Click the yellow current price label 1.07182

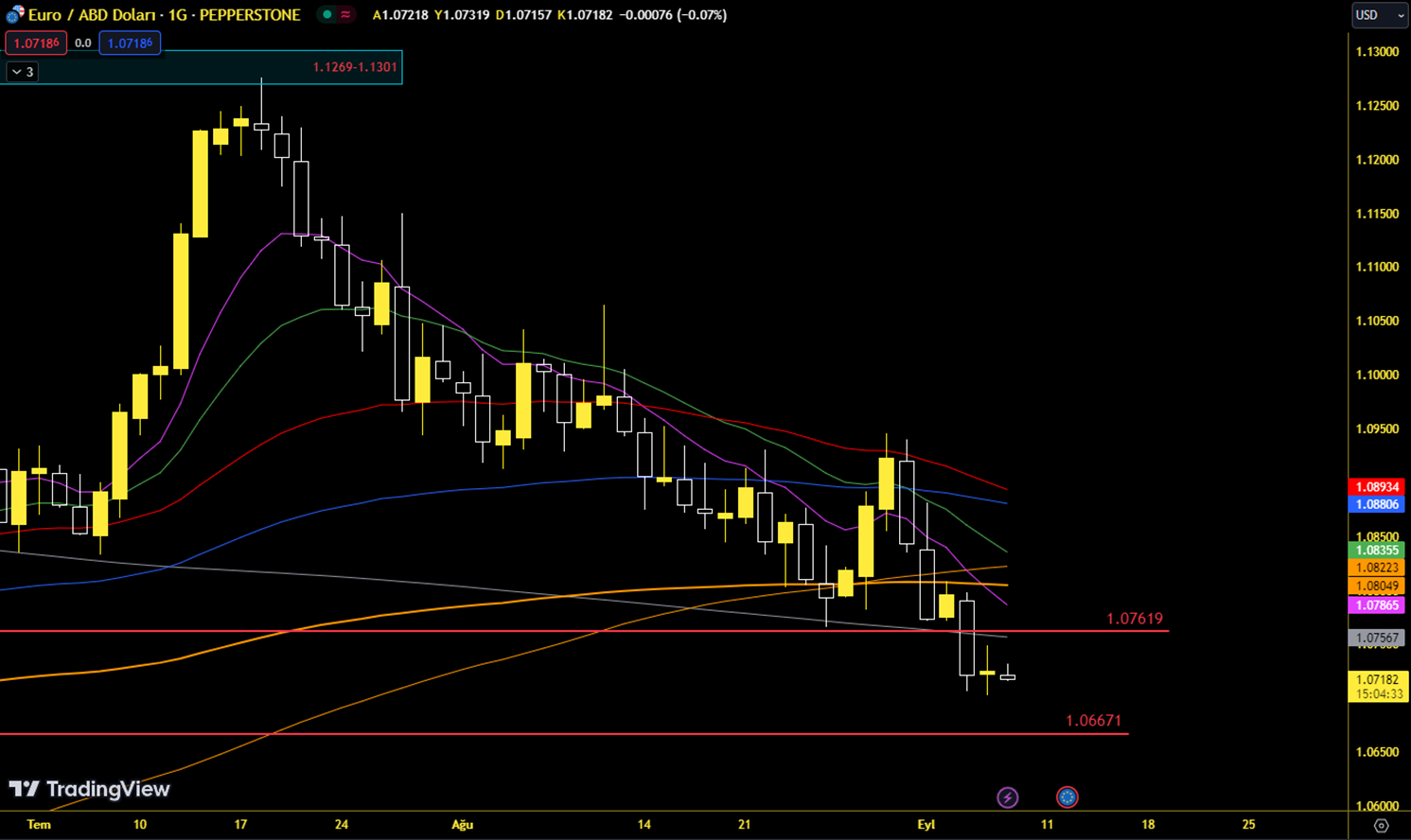(1377, 680)
